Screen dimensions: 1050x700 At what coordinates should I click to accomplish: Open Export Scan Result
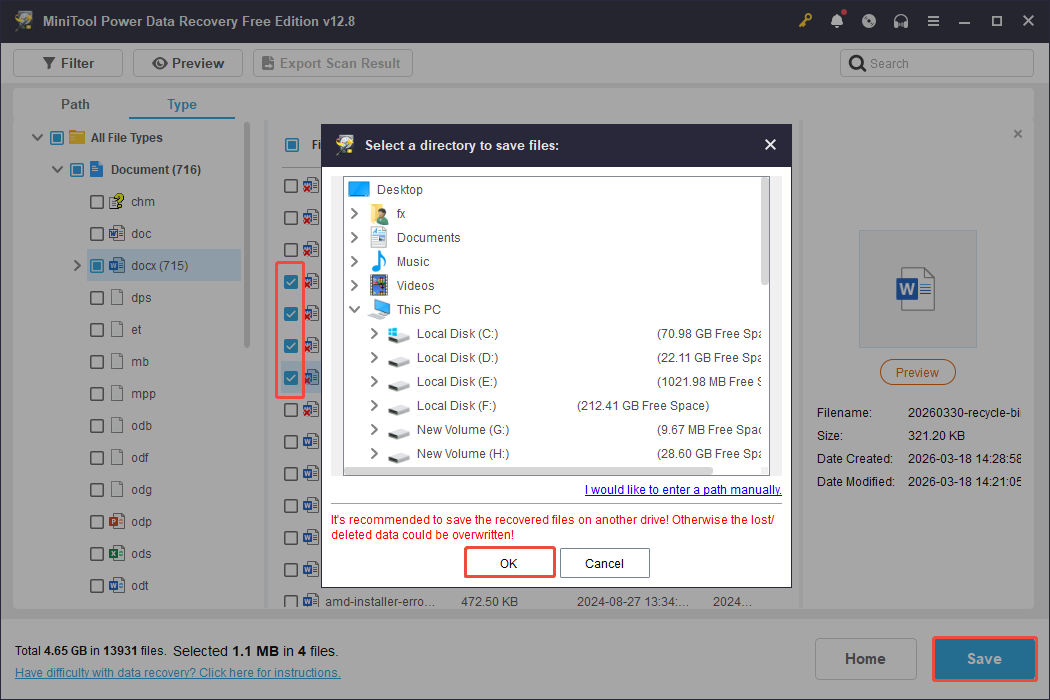coord(332,62)
